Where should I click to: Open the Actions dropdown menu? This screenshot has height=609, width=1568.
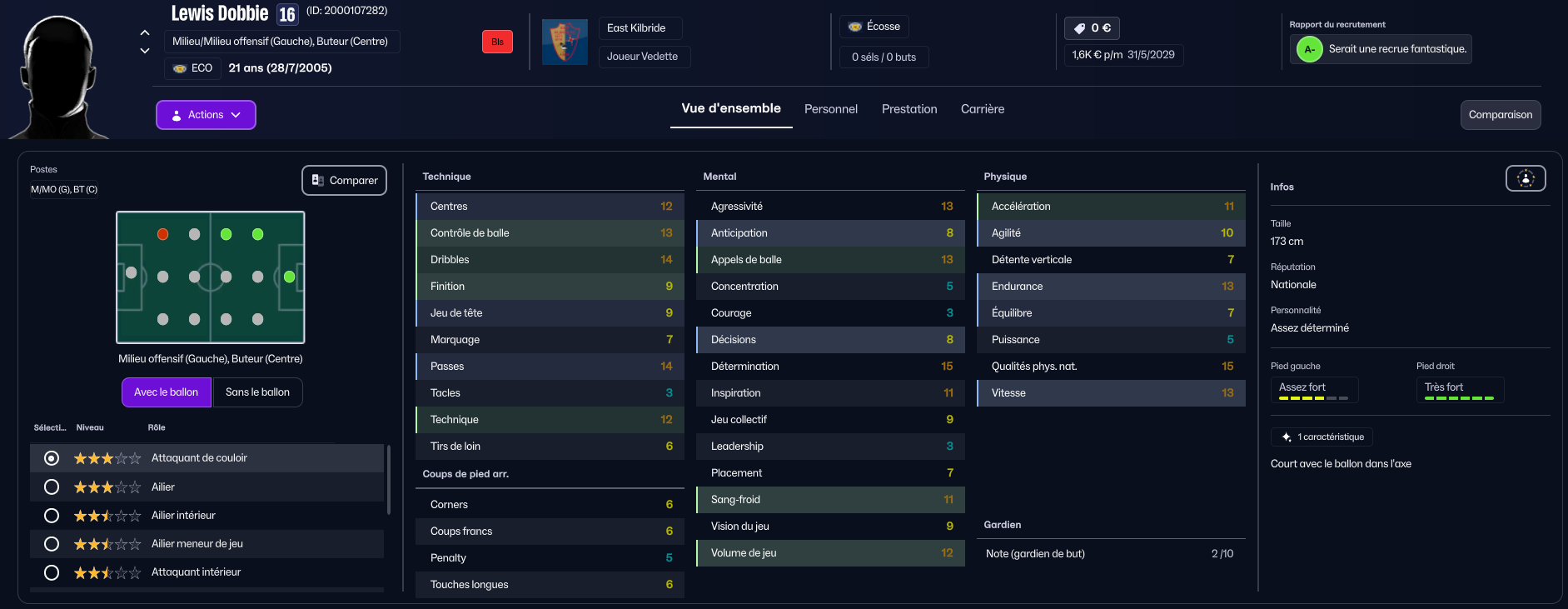tap(206, 115)
